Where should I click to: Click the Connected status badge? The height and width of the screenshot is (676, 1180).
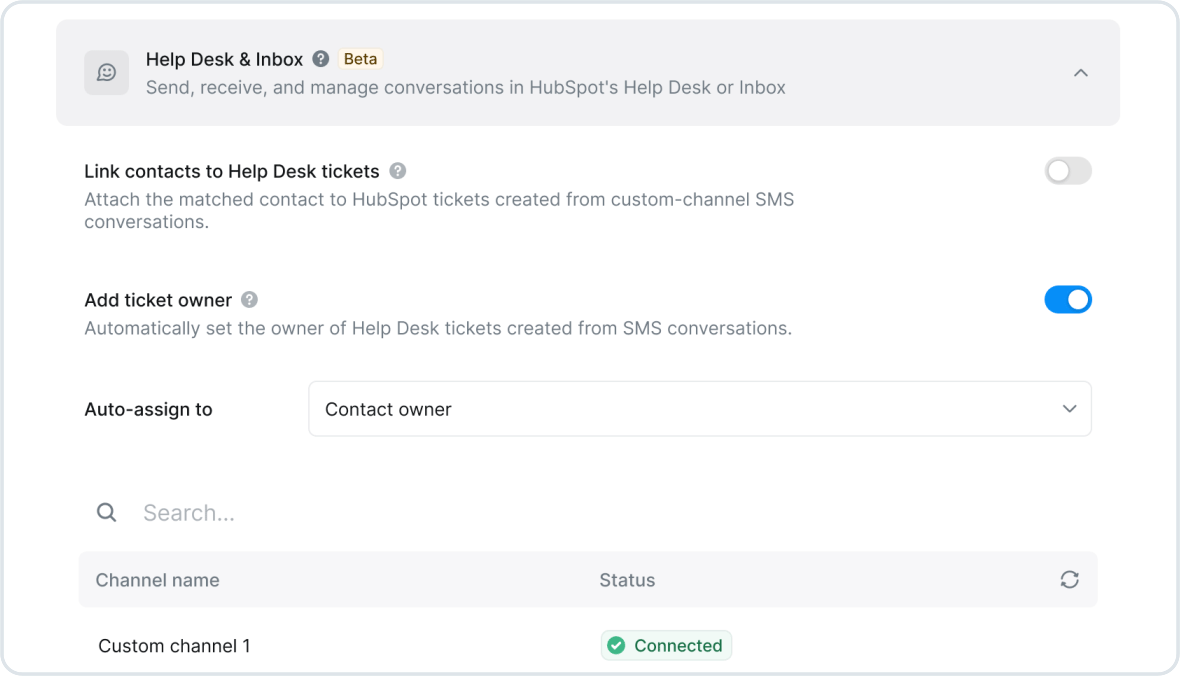click(x=666, y=645)
